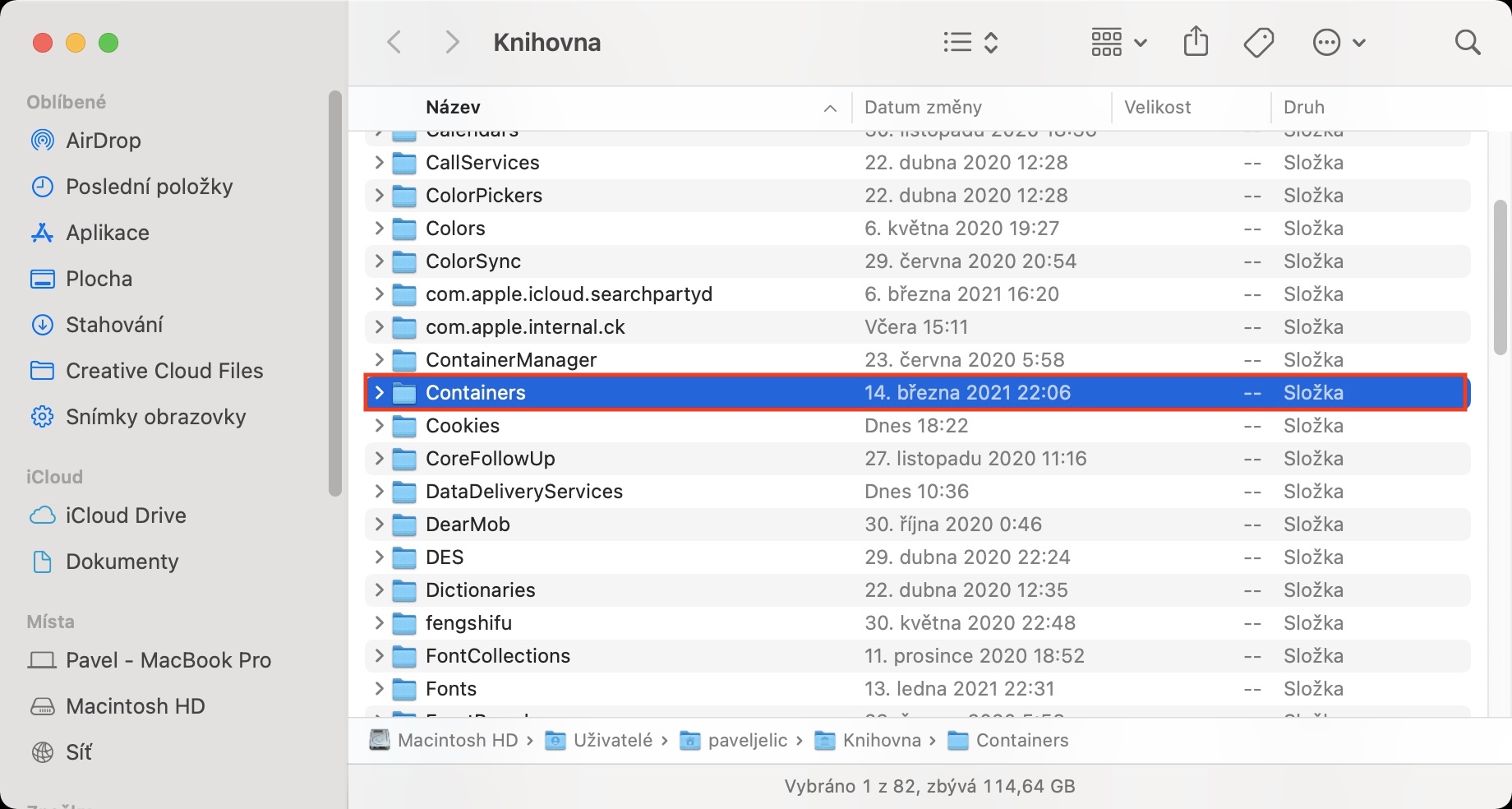
Task: Expand the CallServices folder
Action: tap(378, 162)
